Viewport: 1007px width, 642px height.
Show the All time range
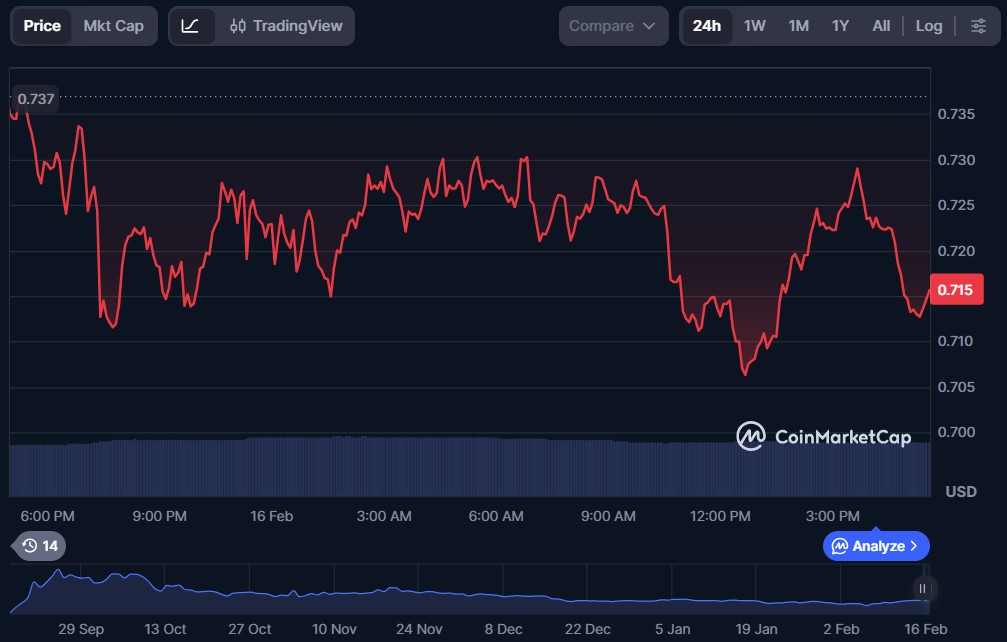880,26
